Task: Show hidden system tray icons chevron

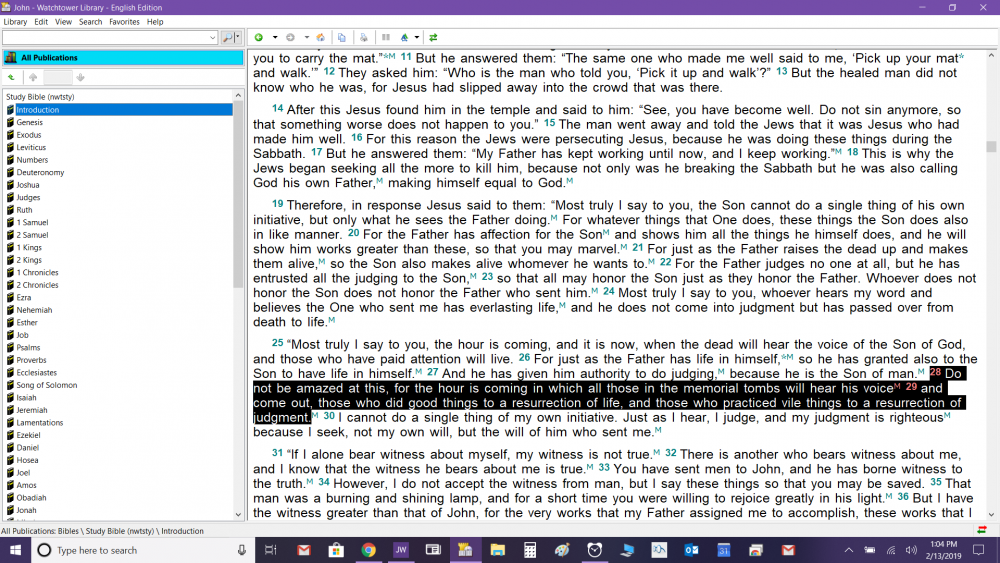Action: click(x=848, y=550)
